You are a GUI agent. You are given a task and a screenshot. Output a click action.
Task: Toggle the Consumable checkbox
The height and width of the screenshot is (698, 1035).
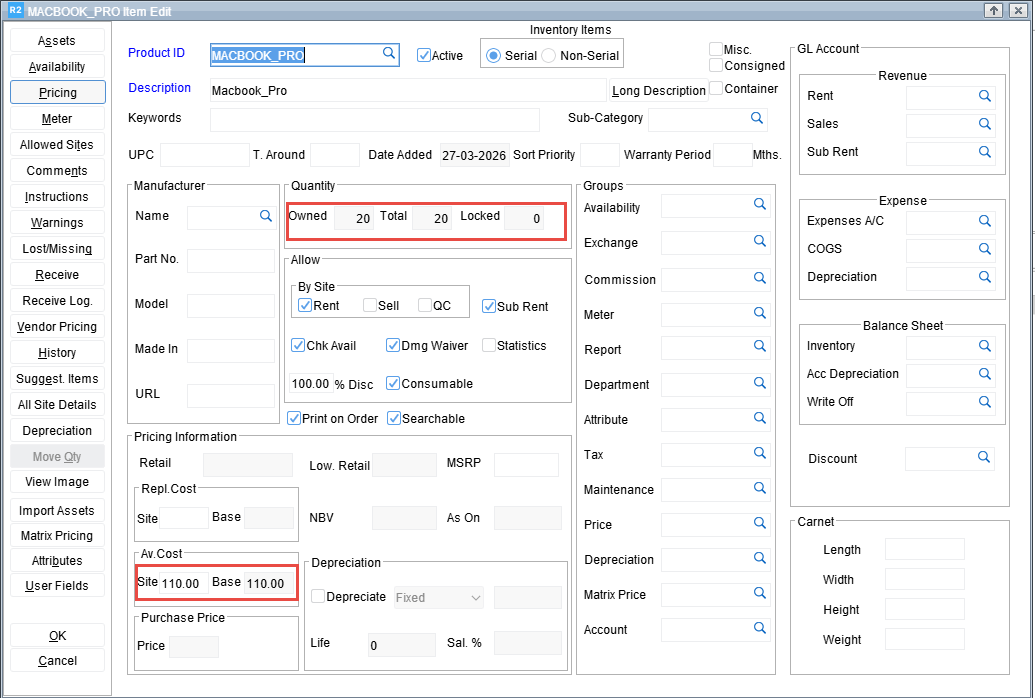coord(393,383)
